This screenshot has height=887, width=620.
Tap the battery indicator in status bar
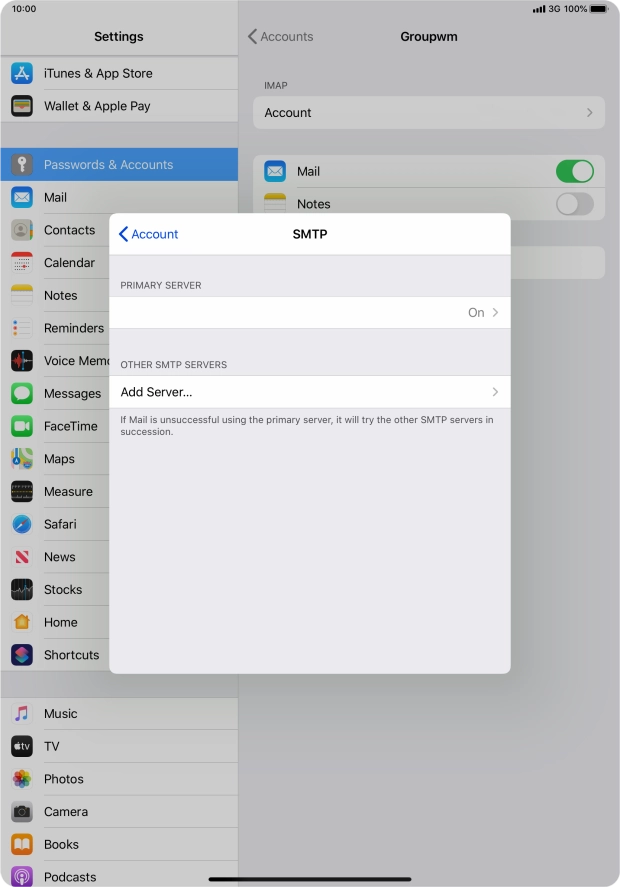click(x=597, y=9)
